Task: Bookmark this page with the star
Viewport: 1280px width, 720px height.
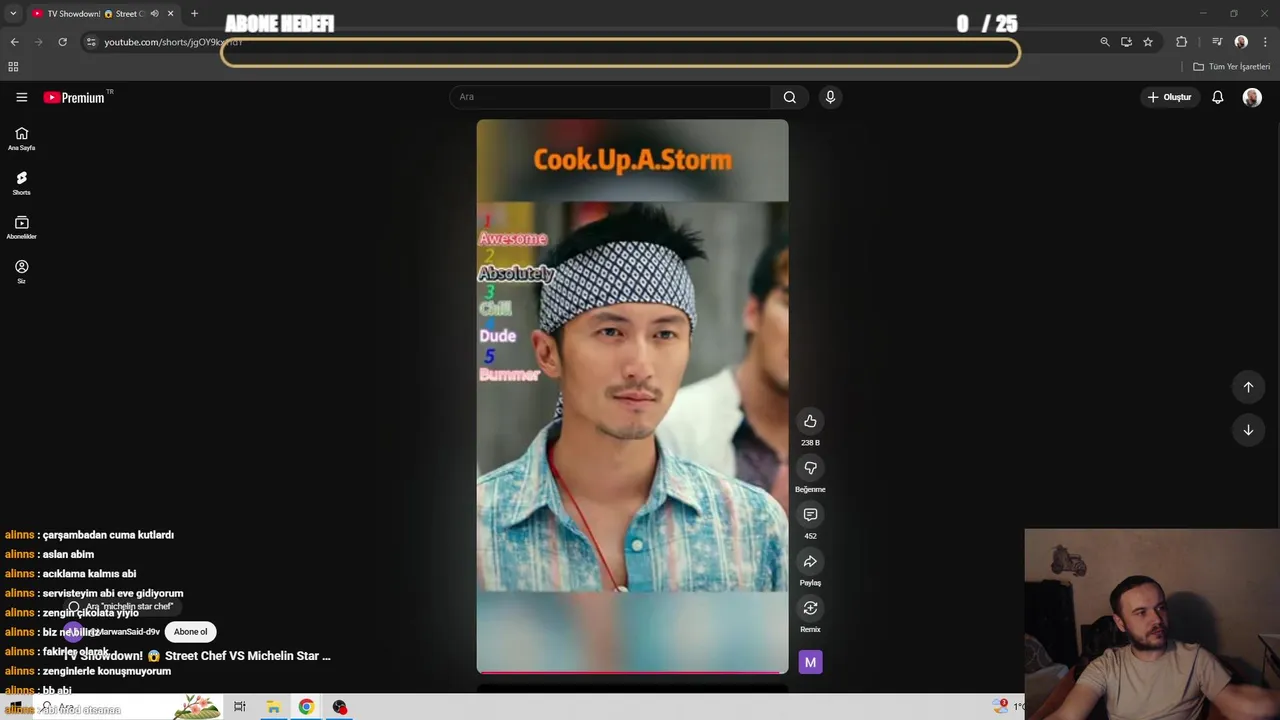Action: click(x=1148, y=42)
